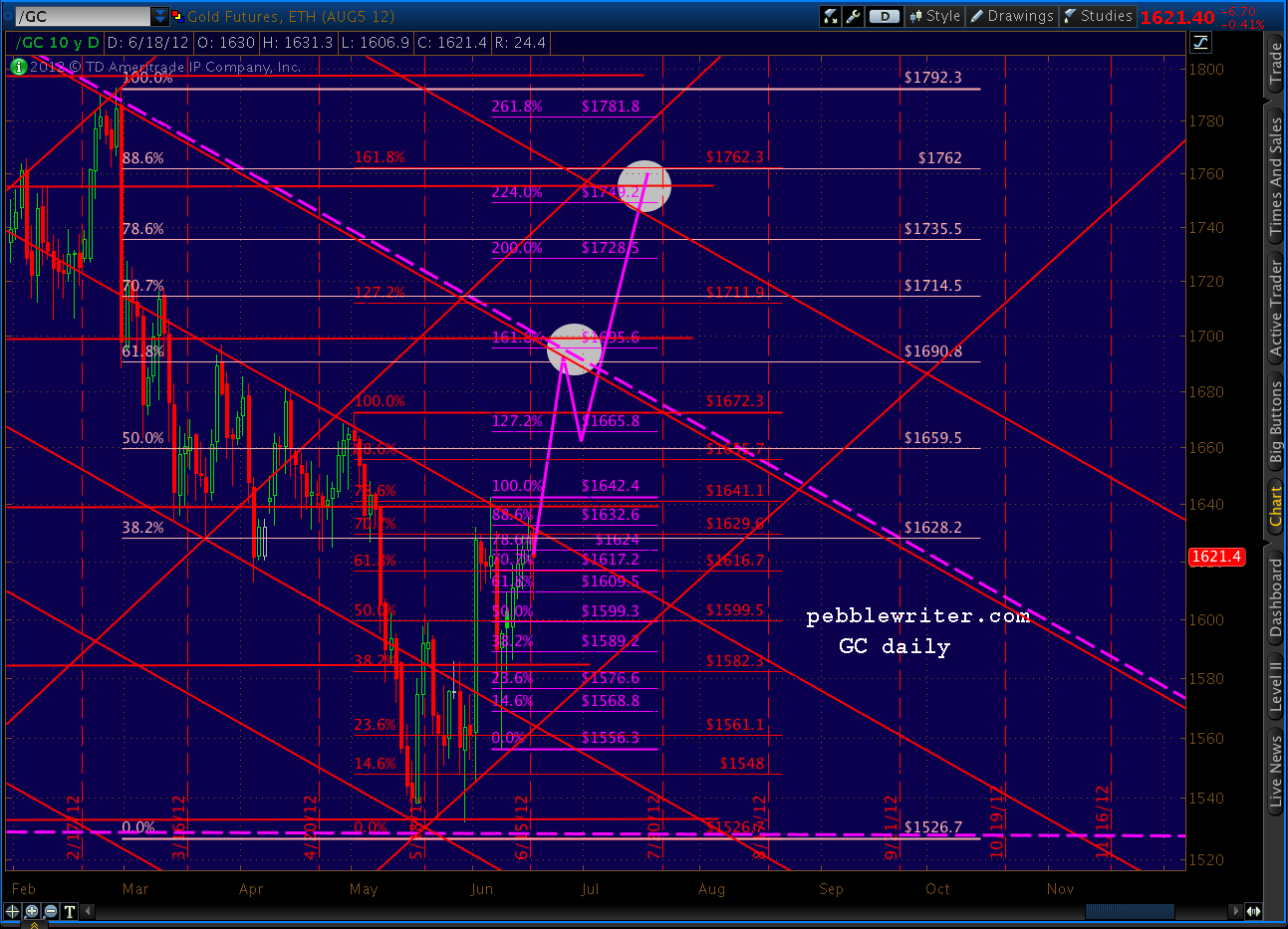Viewport: 1288px width, 929px height.
Task: Switch to the Active Trader tab
Action: pos(1275,309)
